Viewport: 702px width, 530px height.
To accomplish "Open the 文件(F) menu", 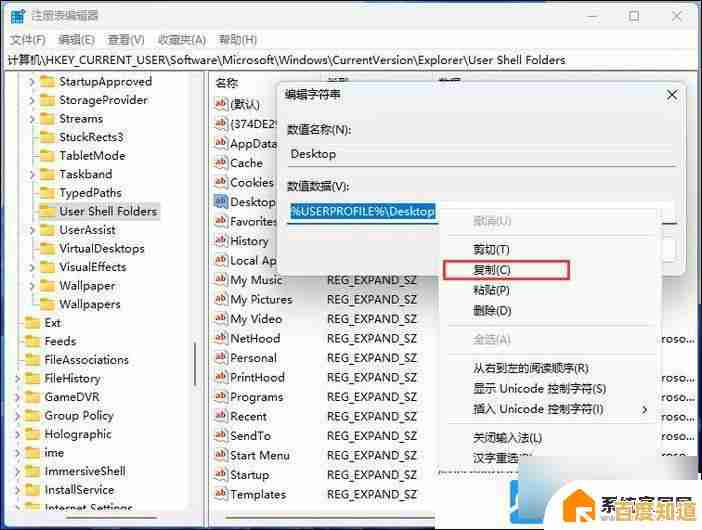I will (x=28, y=40).
